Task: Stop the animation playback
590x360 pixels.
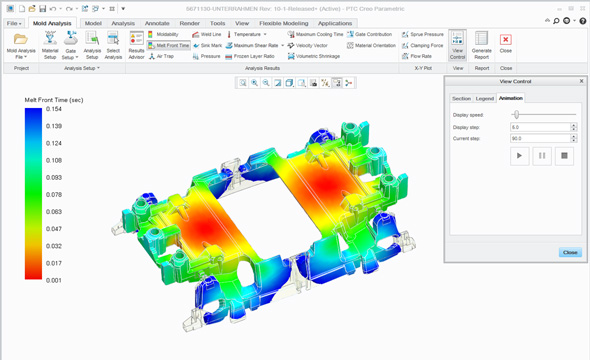Action: click(564, 156)
